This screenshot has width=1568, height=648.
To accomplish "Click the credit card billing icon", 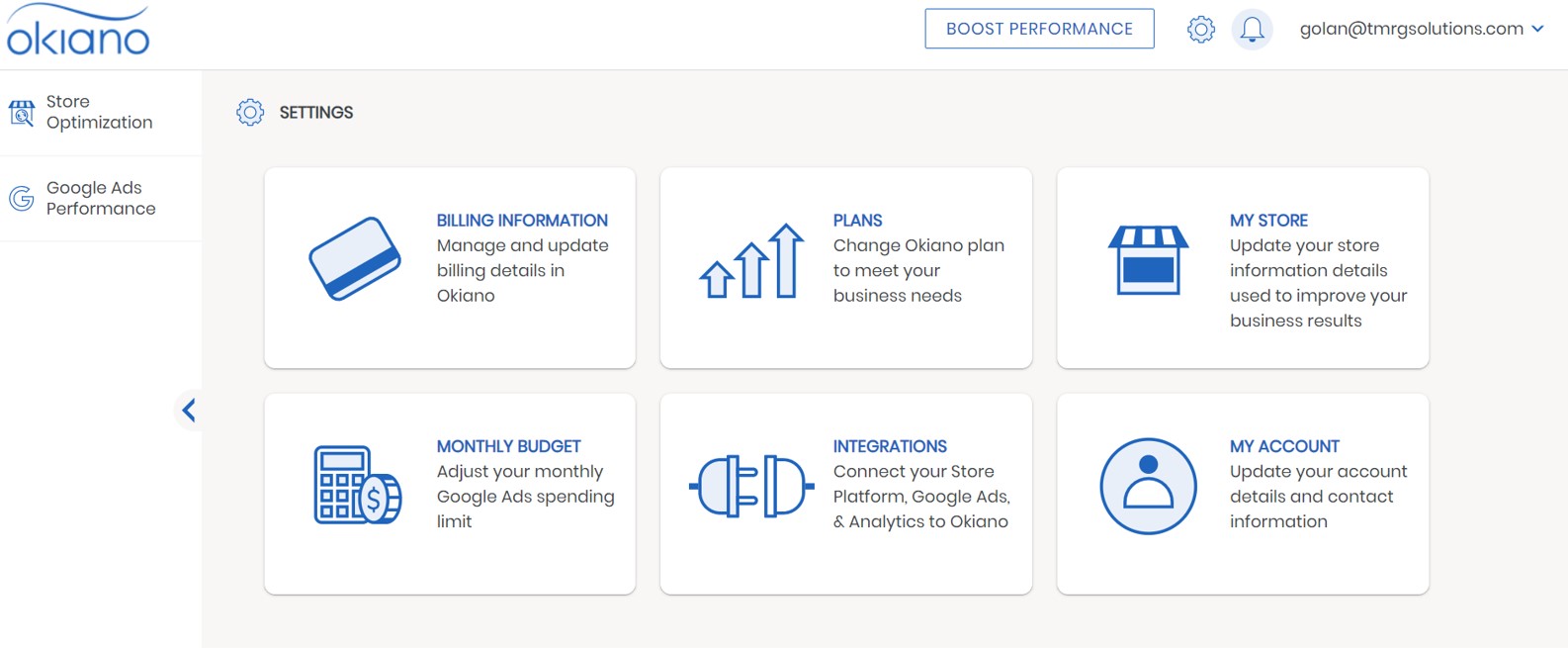I will click(355, 258).
